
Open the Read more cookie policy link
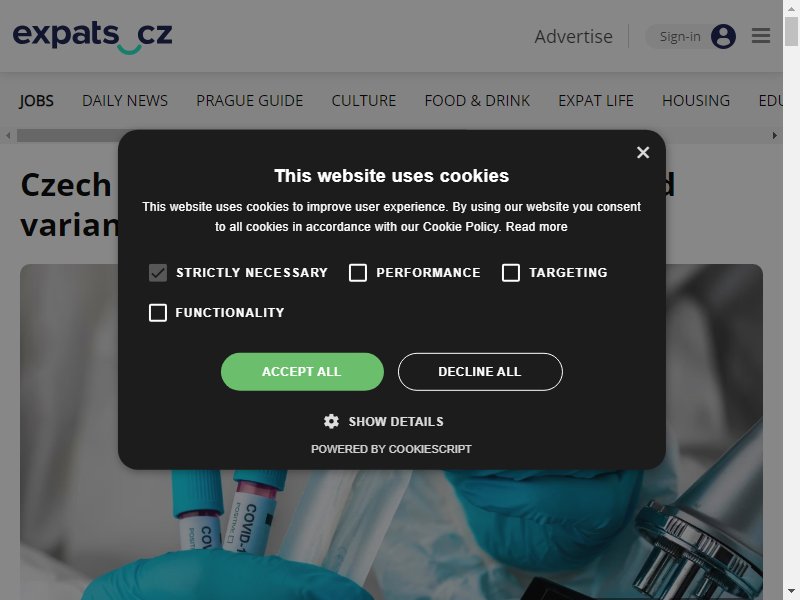tap(536, 227)
